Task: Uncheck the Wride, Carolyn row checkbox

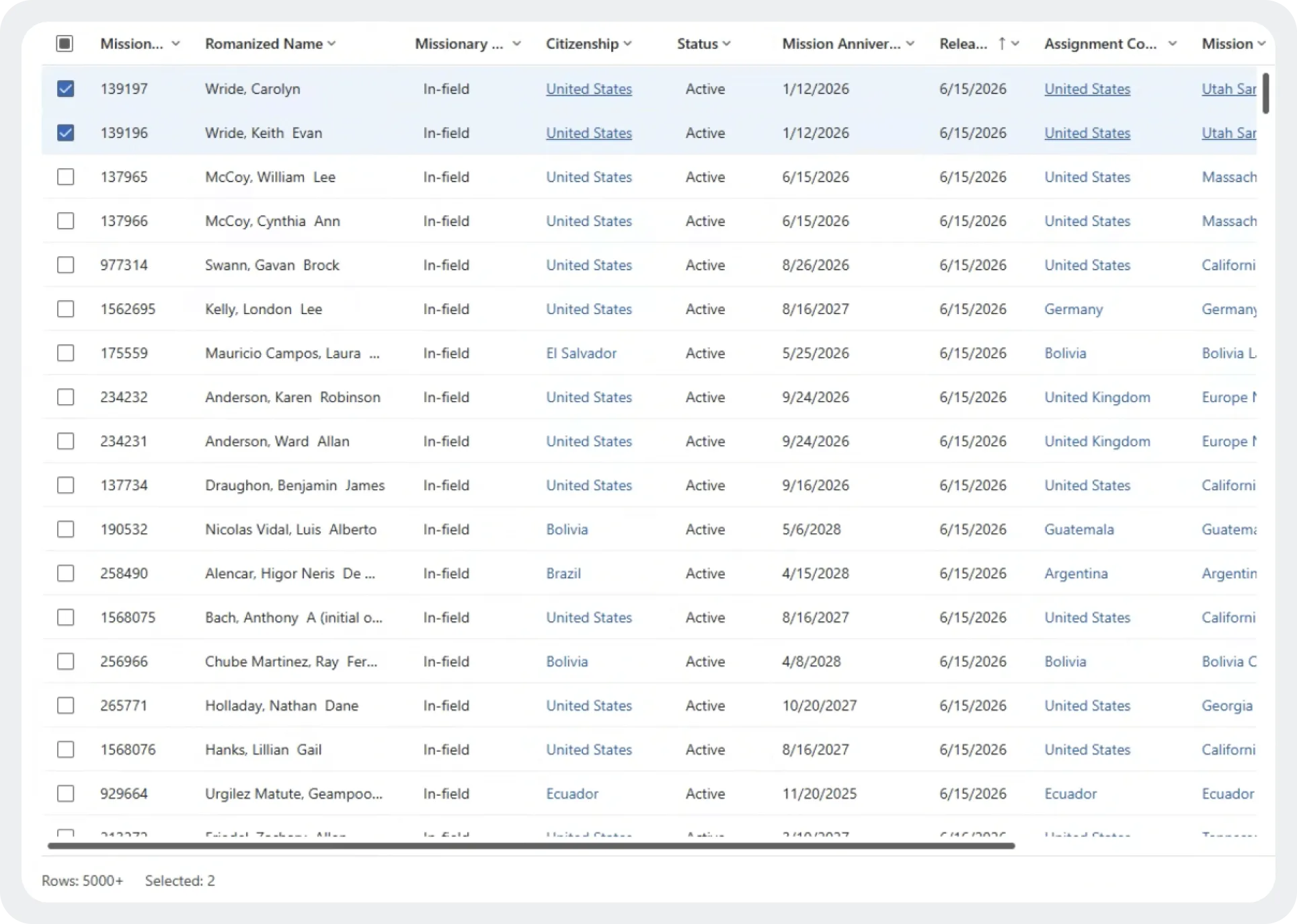Action: click(x=65, y=89)
